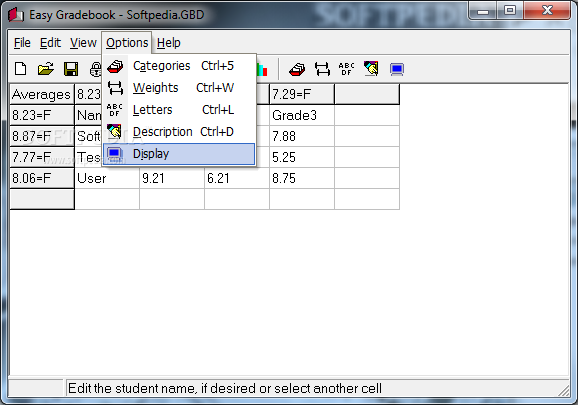The image size is (578, 405).
Task: Click the Weights toolbar icon
Action: [x=322, y=69]
